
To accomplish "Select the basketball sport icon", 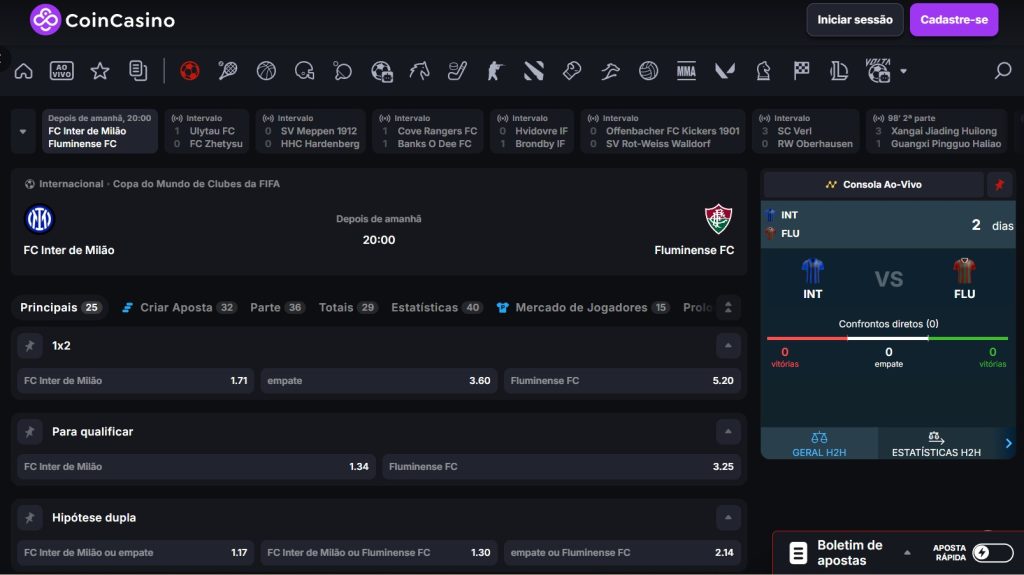I will click(266, 71).
